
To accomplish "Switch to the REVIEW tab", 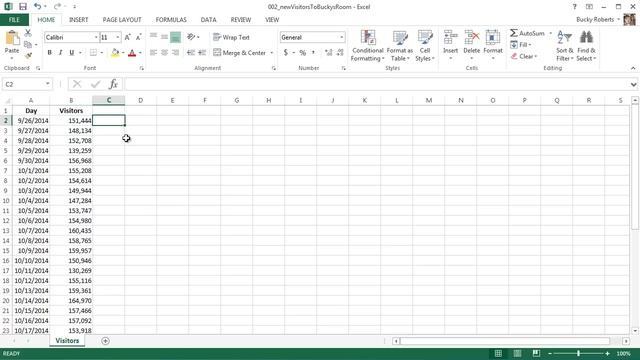I will coord(241,20).
